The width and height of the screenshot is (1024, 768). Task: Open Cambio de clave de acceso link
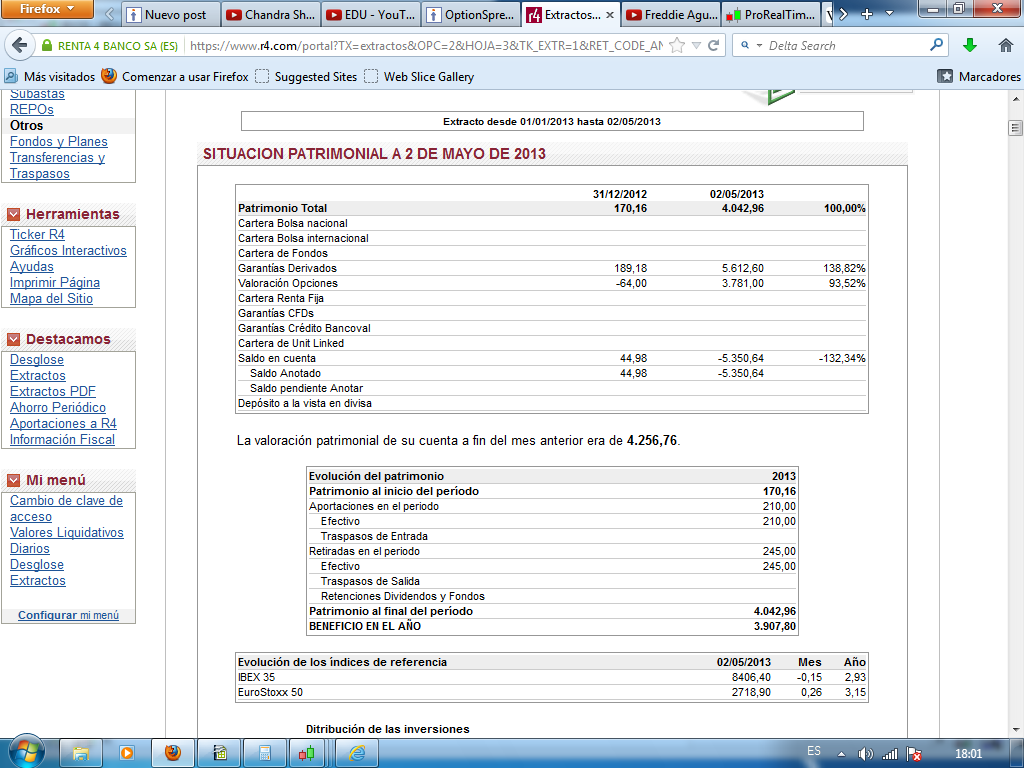tap(67, 509)
